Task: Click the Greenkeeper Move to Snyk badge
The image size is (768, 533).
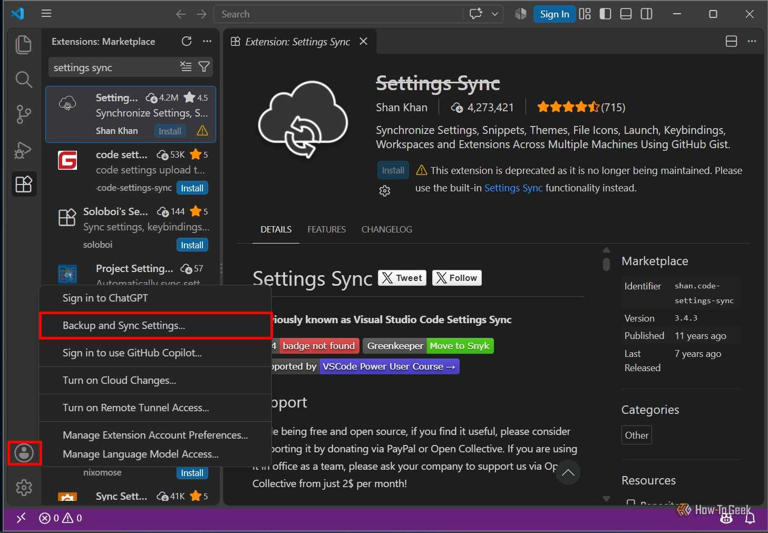Action: click(x=428, y=346)
